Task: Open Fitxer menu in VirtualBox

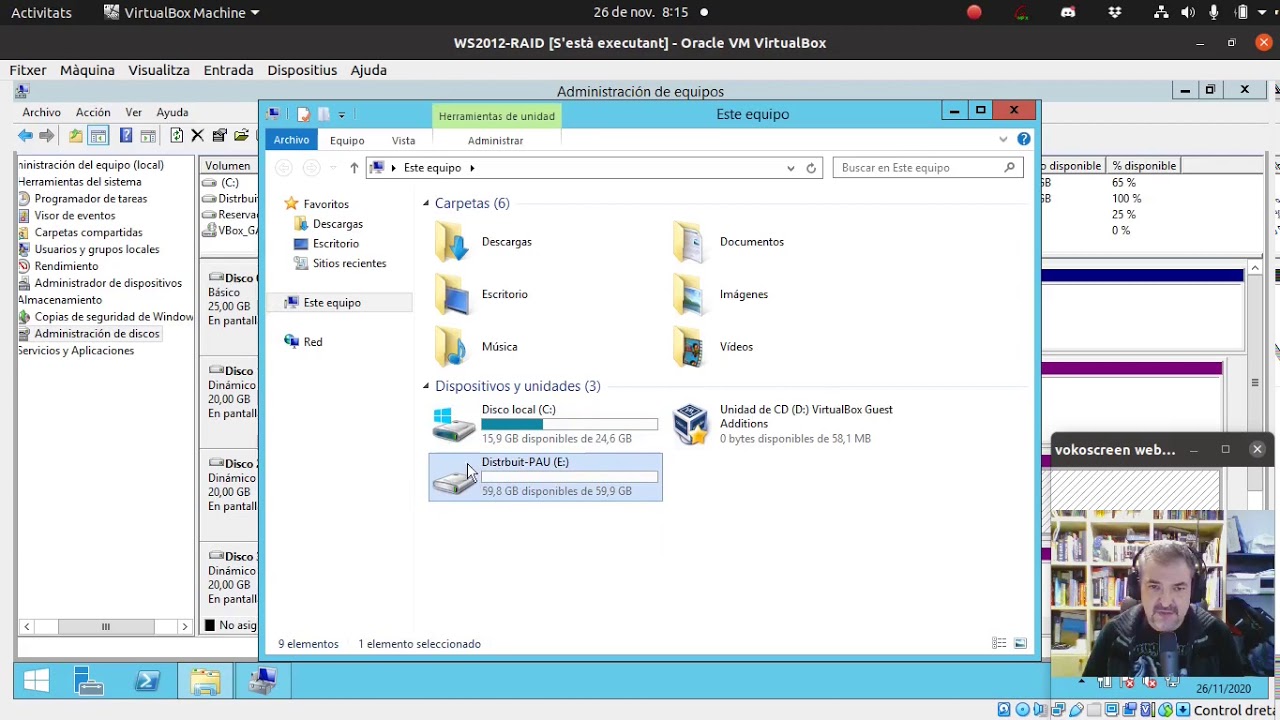Action: (x=28, y=70)
